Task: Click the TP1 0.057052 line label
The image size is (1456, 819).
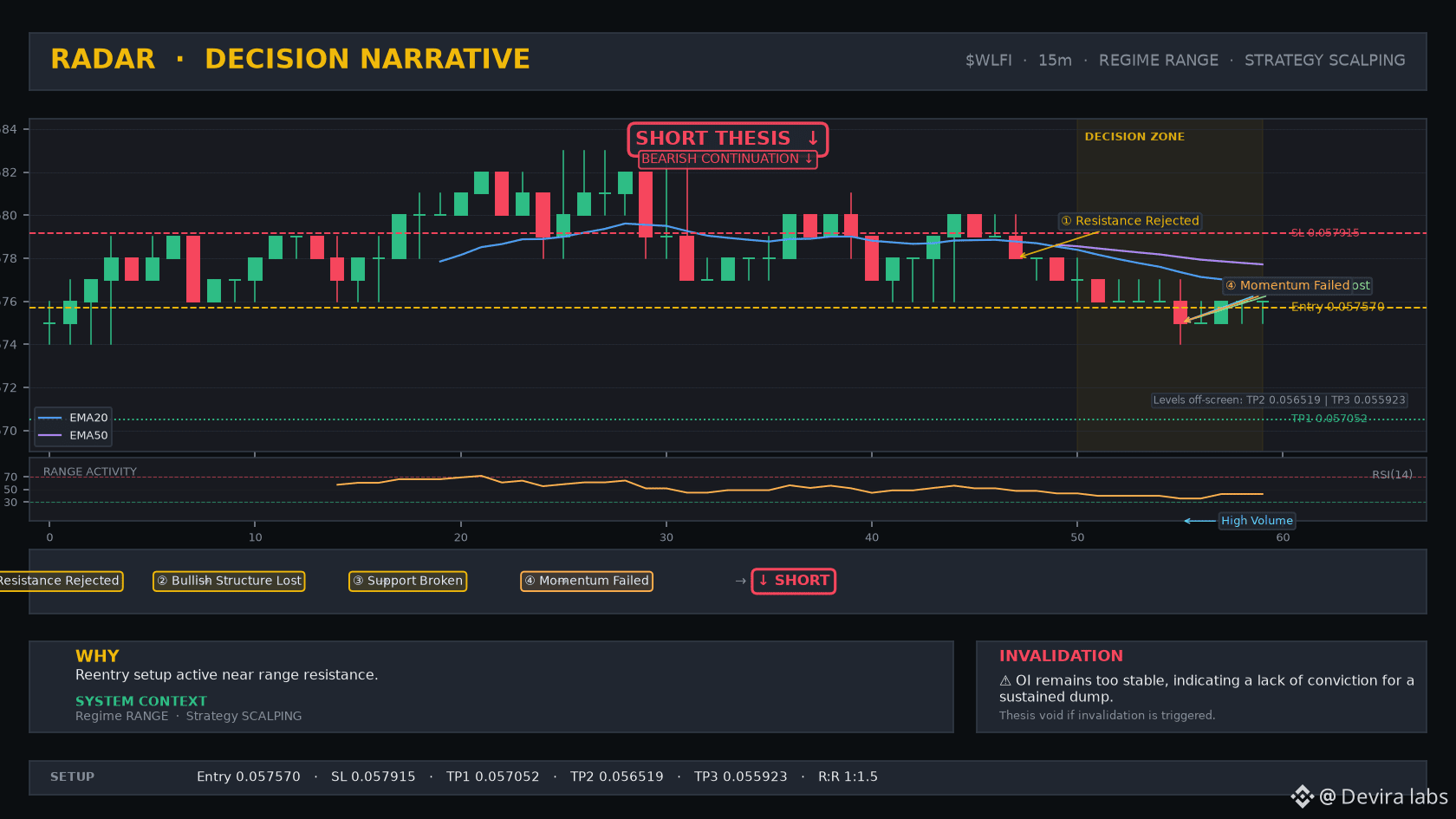Action: [x=1329, y=419]
